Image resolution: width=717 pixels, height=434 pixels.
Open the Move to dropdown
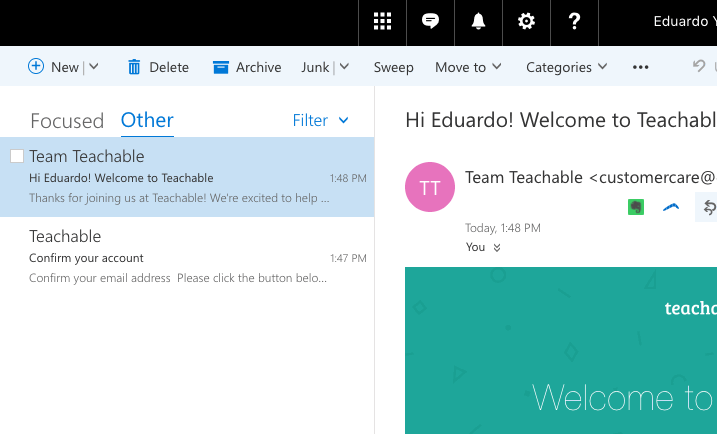pyautogui.click(x=468, y=67)
